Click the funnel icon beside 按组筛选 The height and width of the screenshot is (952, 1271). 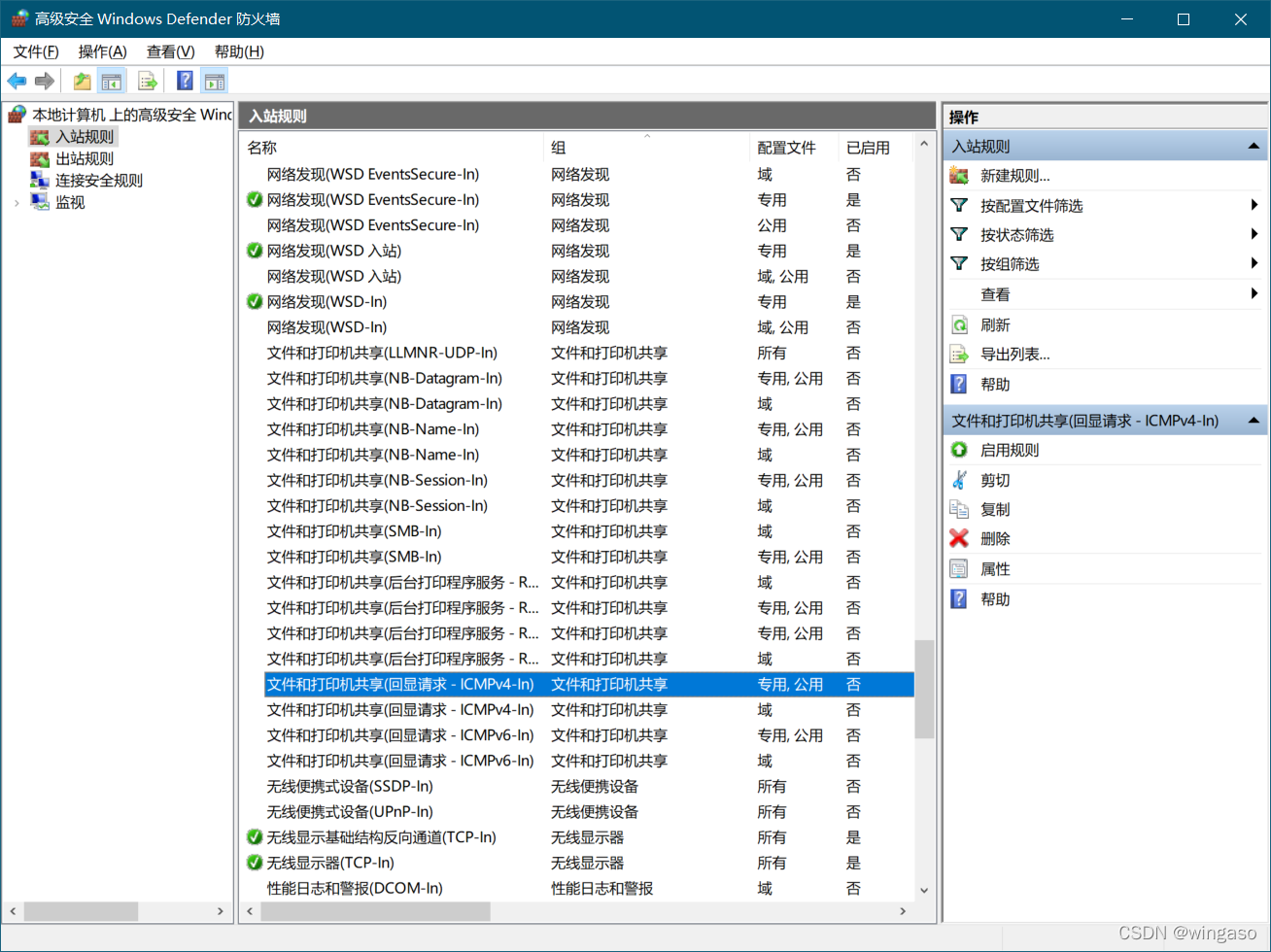[959, 263]
